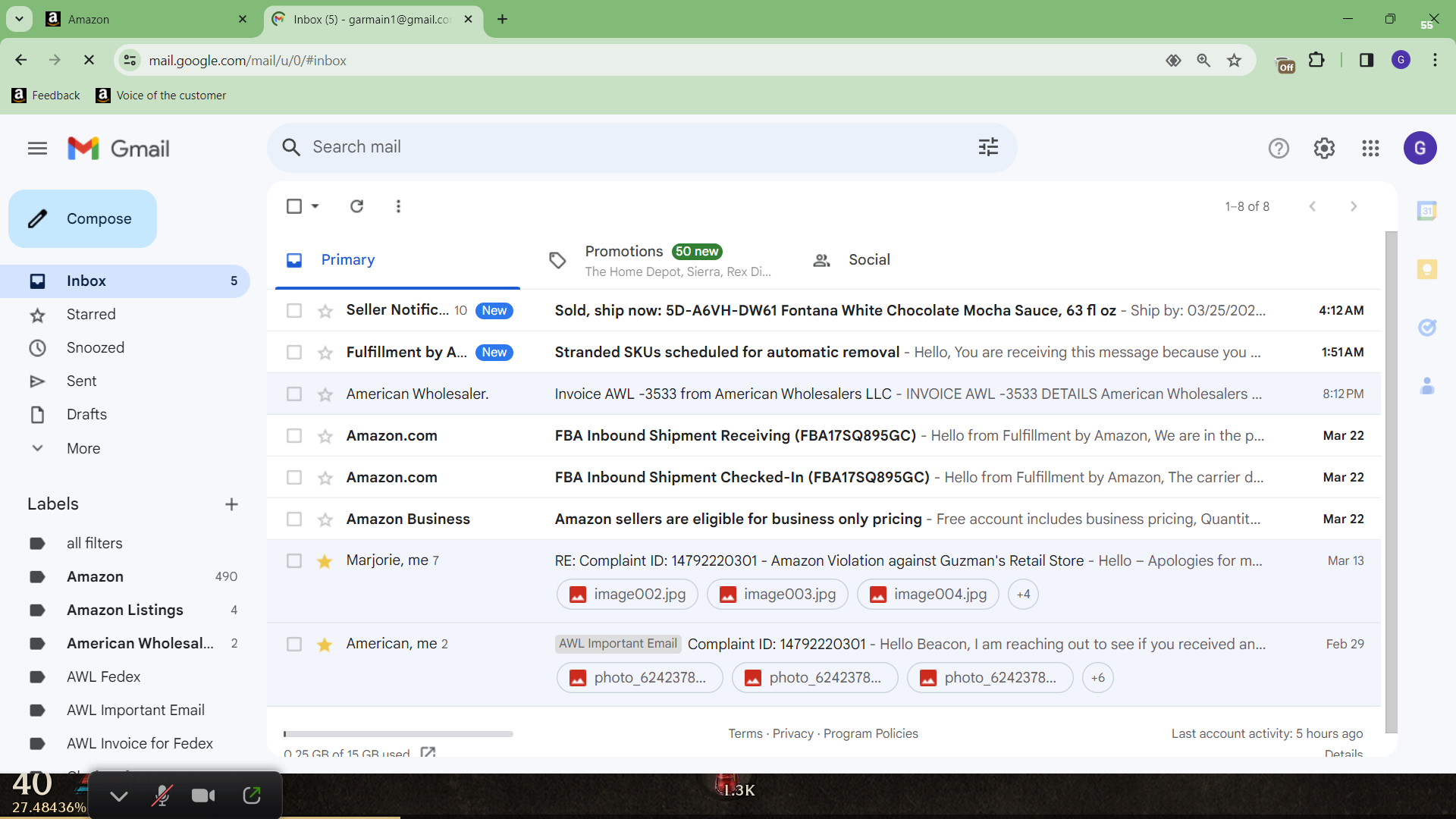The width and height of the screenshot is (1456, 819).
Task: Open the More options three-dot menu above inbox
Action: click(x=398, y=206)
